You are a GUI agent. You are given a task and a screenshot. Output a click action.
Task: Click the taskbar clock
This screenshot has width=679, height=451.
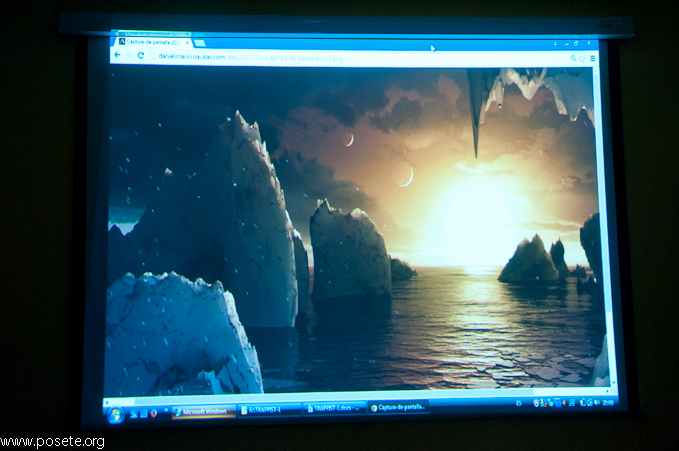(608, 403)
